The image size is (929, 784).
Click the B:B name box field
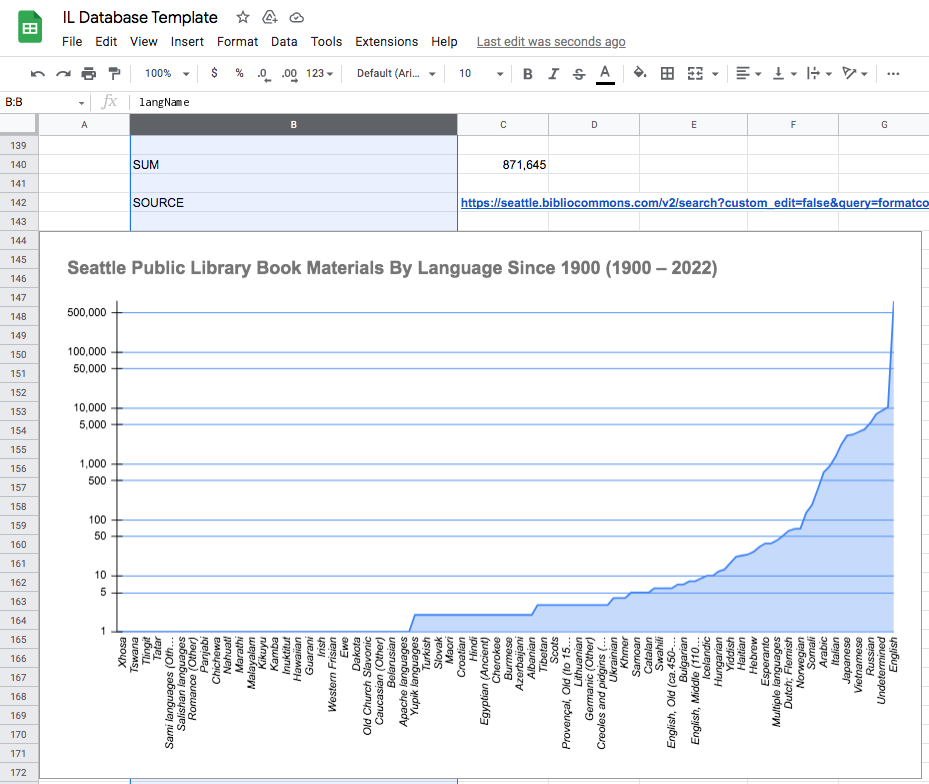44,102
